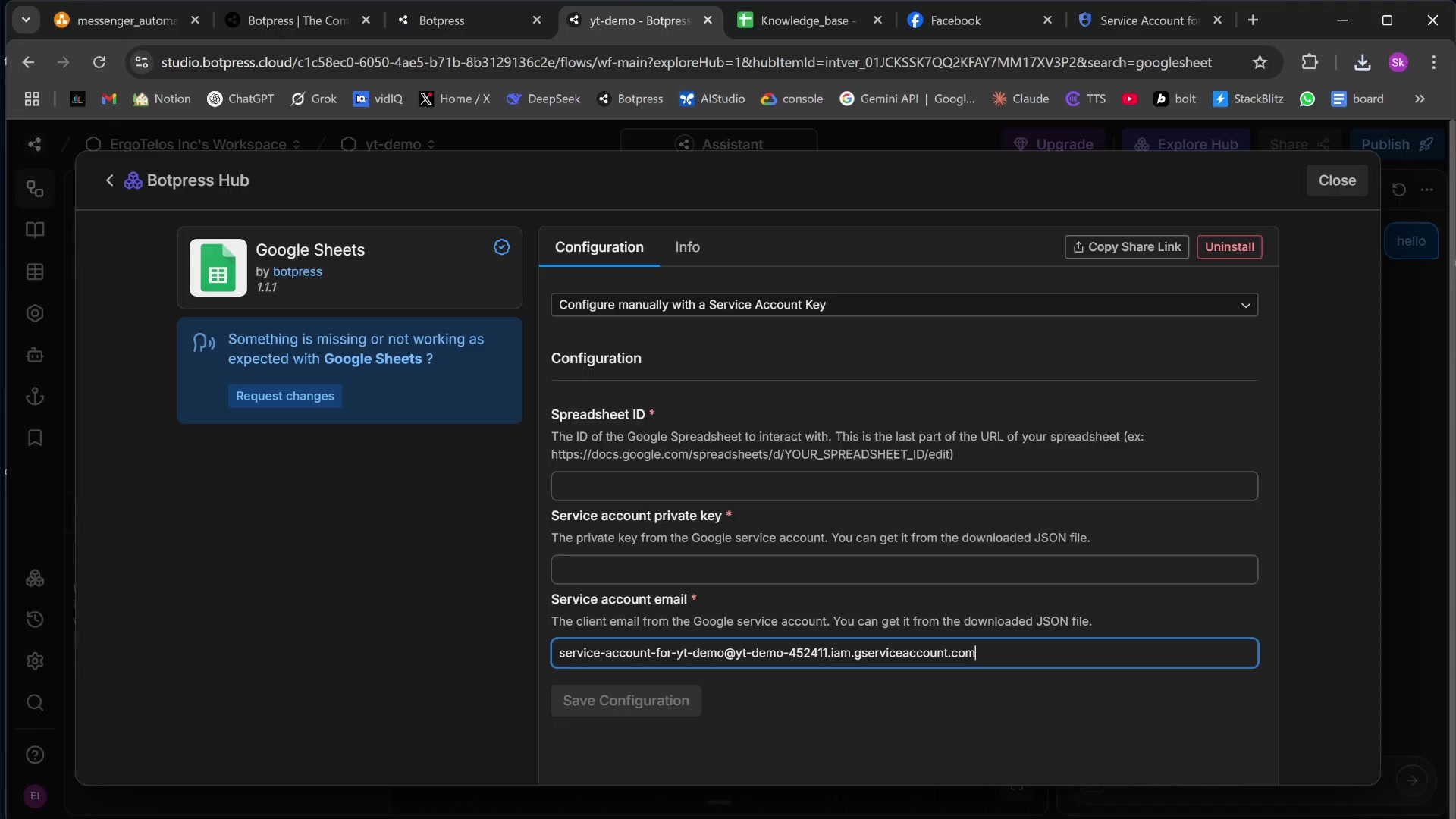The width and height of the screenshot is (1456, 819).
Task: Open the Gmail bookmark icon
Action: (x=109, y=99)
